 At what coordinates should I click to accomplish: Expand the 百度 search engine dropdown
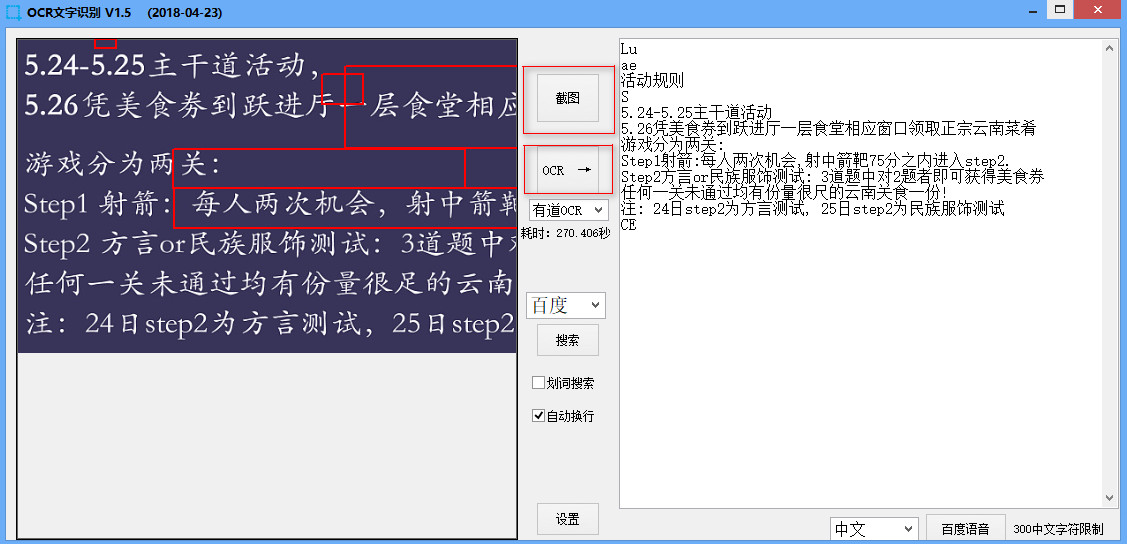(x=566, y=305)
